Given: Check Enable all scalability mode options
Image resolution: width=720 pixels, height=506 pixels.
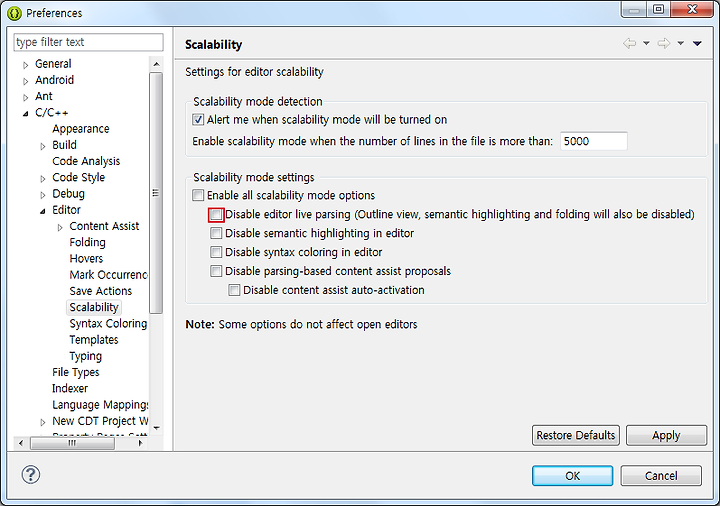Looking at the screenshot, I should tap(198, 195).
